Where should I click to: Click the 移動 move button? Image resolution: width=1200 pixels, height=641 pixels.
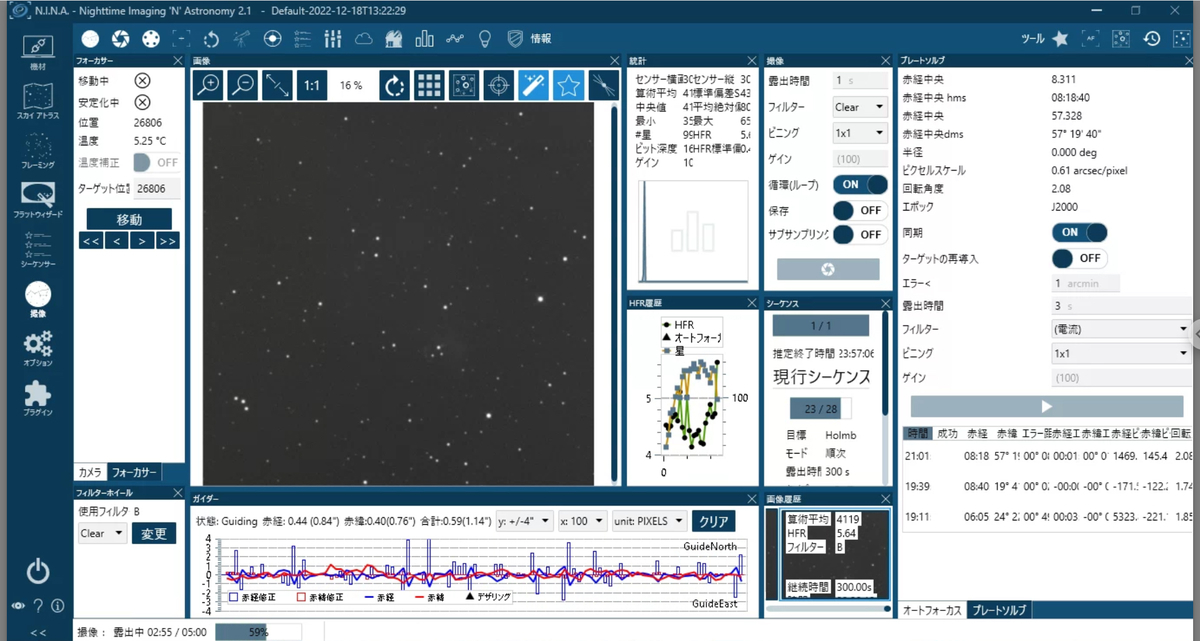(x=129, y=219)
